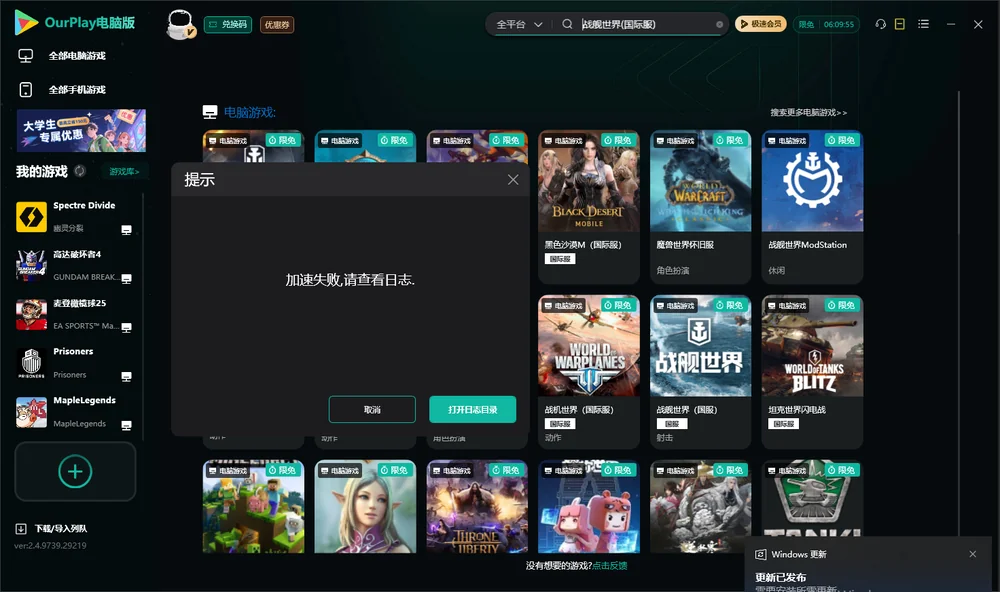Open the list menu icon in the title bar

(923, 24)
